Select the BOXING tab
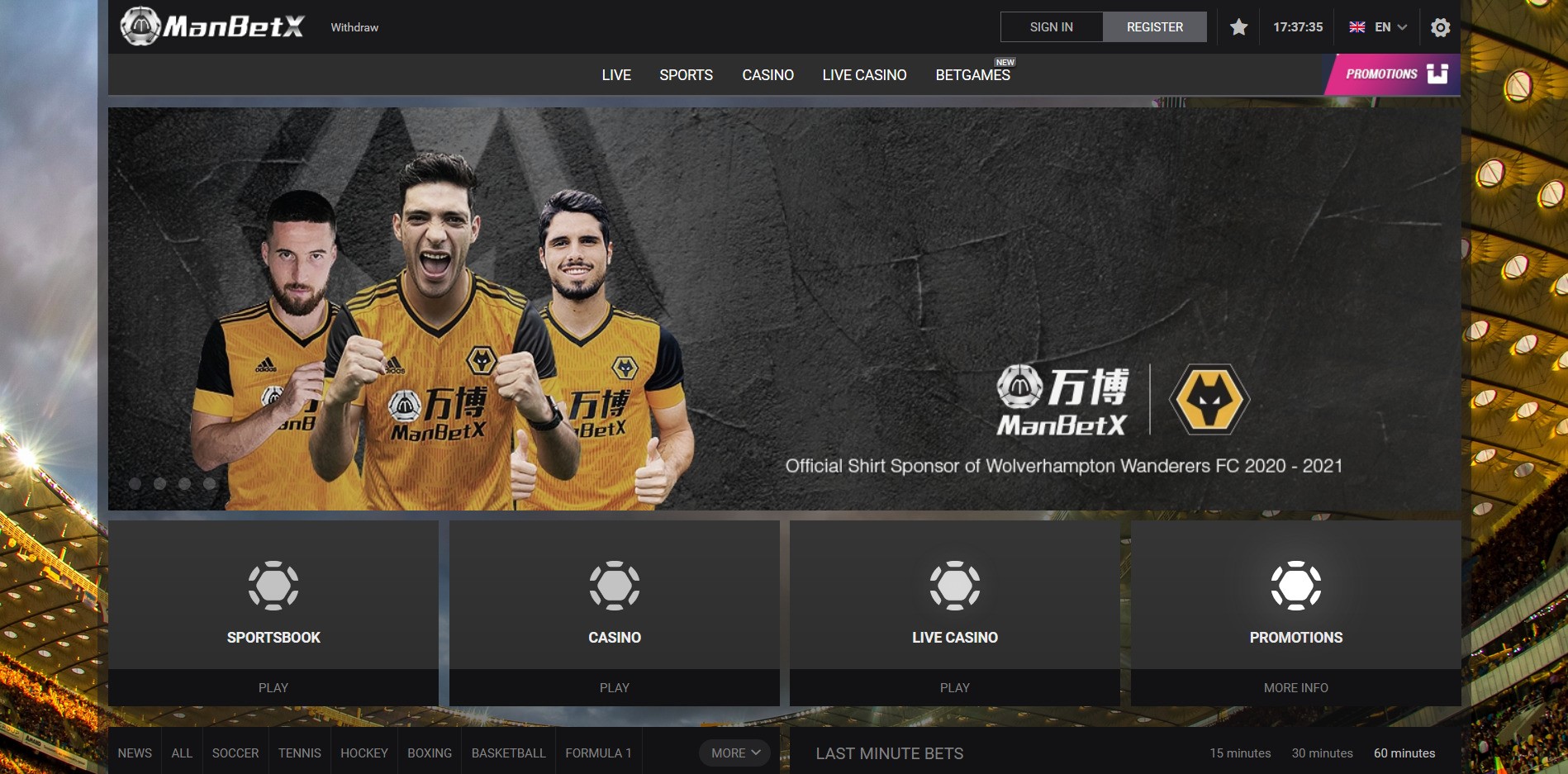Screen dimensions: 1568x774 430,753
